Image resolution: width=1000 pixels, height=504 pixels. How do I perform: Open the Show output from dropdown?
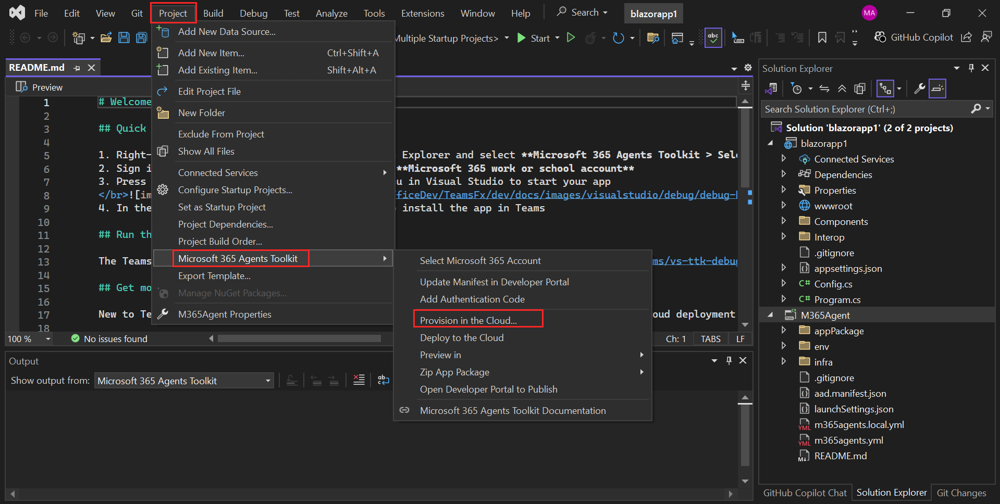[x=184, y=381]
